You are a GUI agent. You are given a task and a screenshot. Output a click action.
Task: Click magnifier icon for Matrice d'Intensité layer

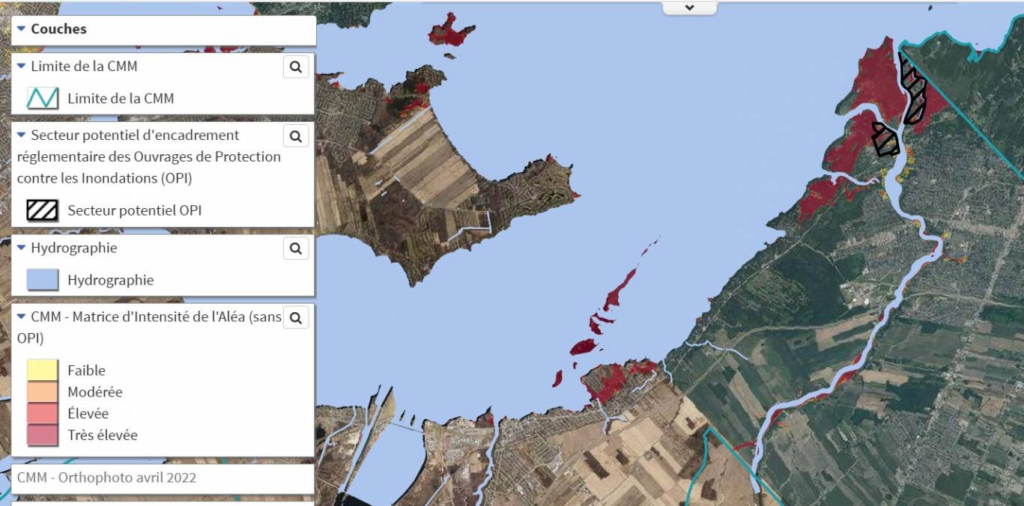tap(295, 318)
